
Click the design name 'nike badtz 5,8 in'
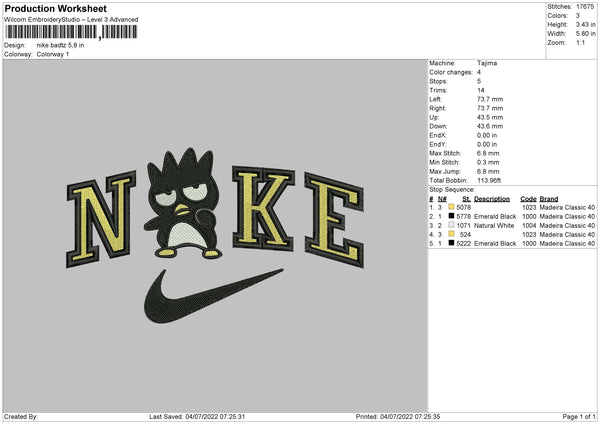pos(60,45)
